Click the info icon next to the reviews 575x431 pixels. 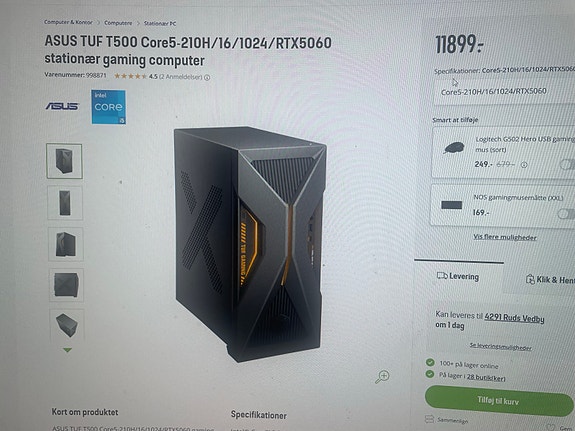click(x=207, y=77)
